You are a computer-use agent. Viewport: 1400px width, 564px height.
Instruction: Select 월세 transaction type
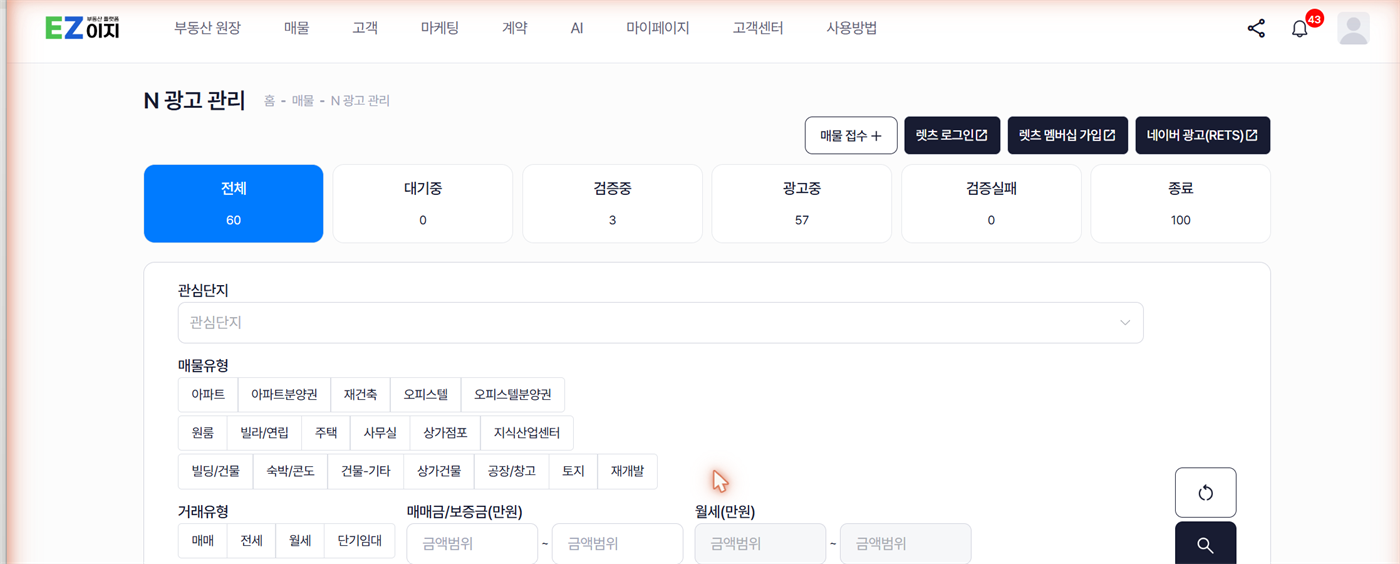[300, 541]
